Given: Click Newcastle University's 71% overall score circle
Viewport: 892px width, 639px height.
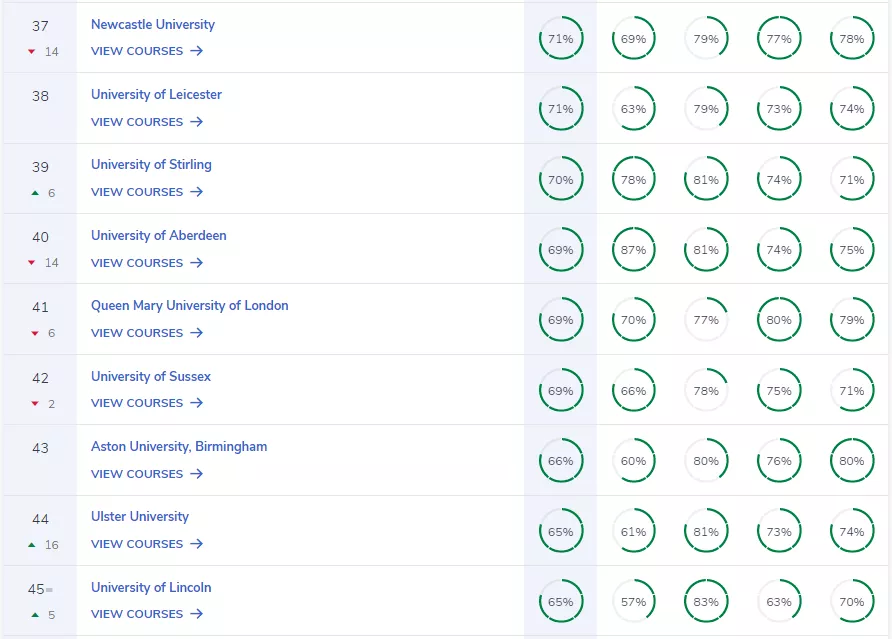Looking at the screenshot, I should coord(560,38).
